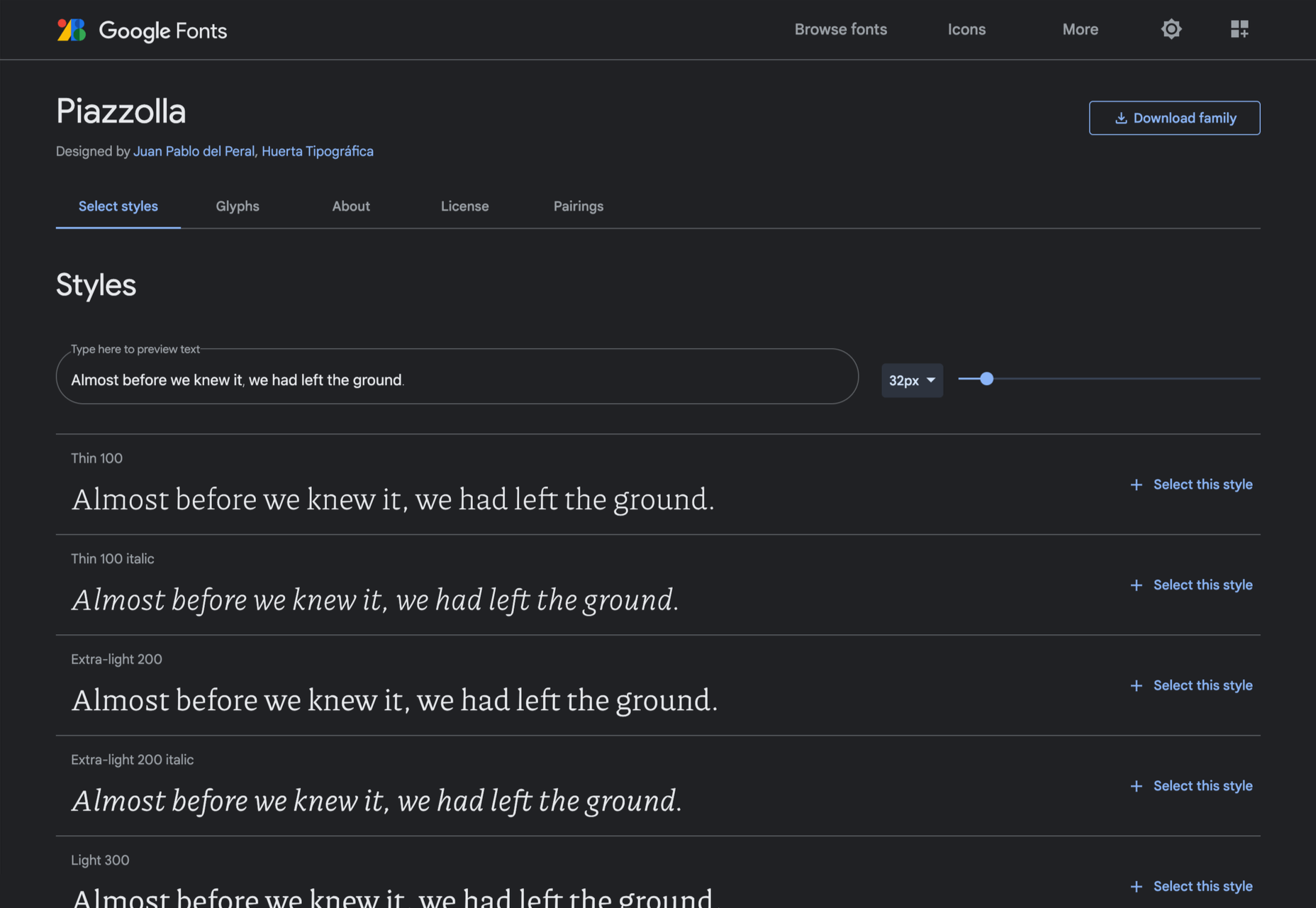Click the preview text input field
Viewport: 1316px width, 908px height.
click(457, 377)
